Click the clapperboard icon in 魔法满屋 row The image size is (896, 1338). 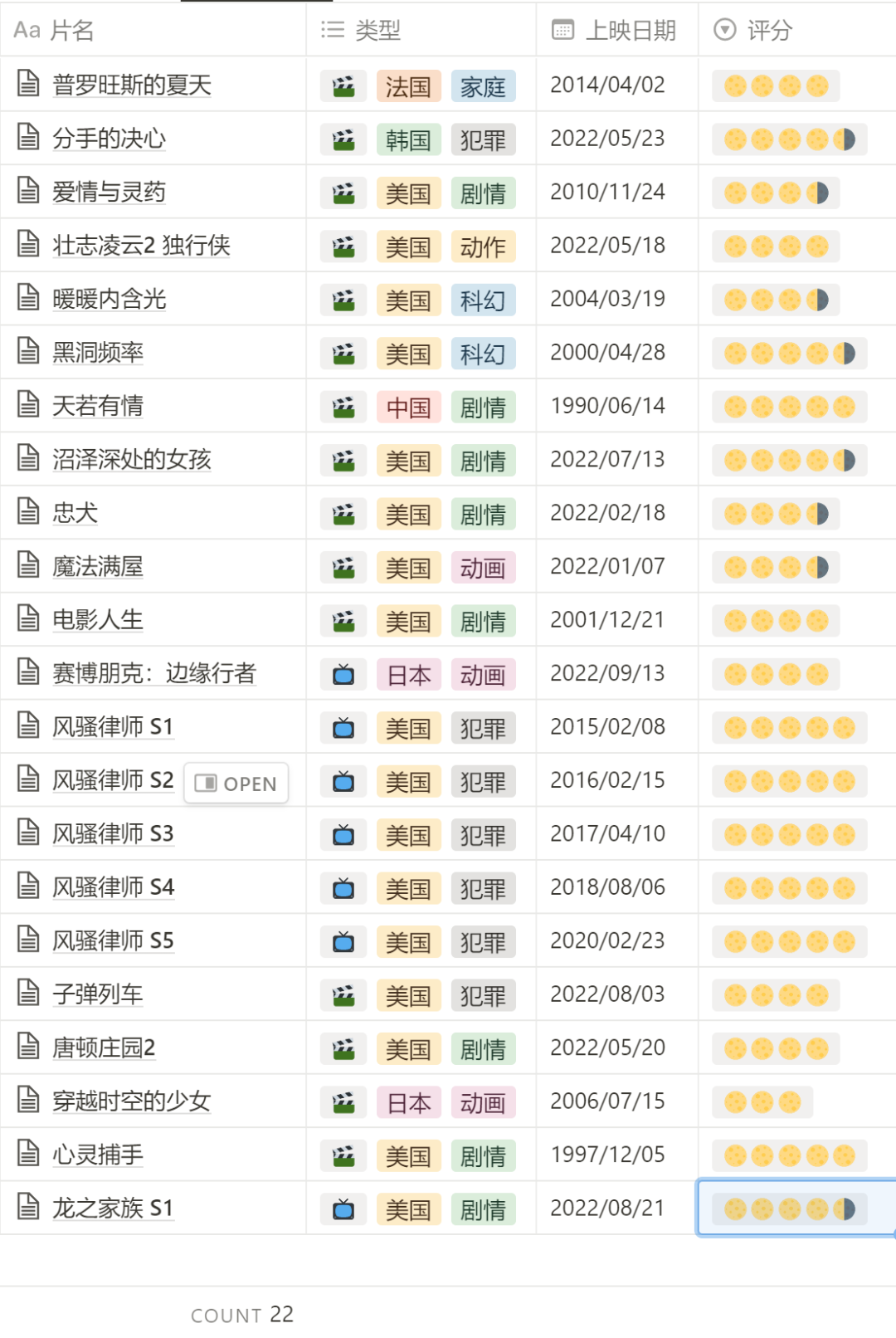tap(343, 568)
